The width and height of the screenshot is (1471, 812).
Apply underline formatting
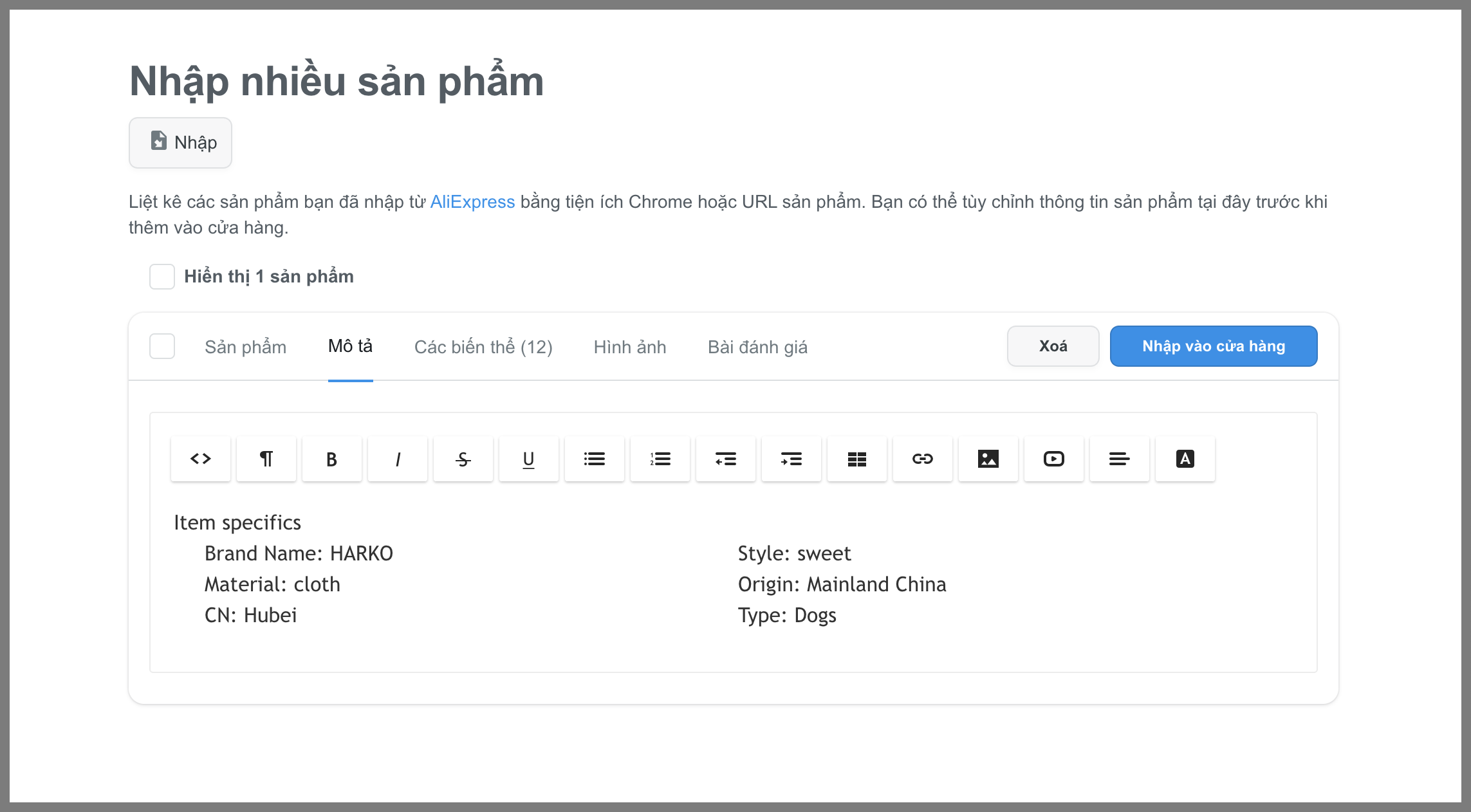(x=529, y=459)
